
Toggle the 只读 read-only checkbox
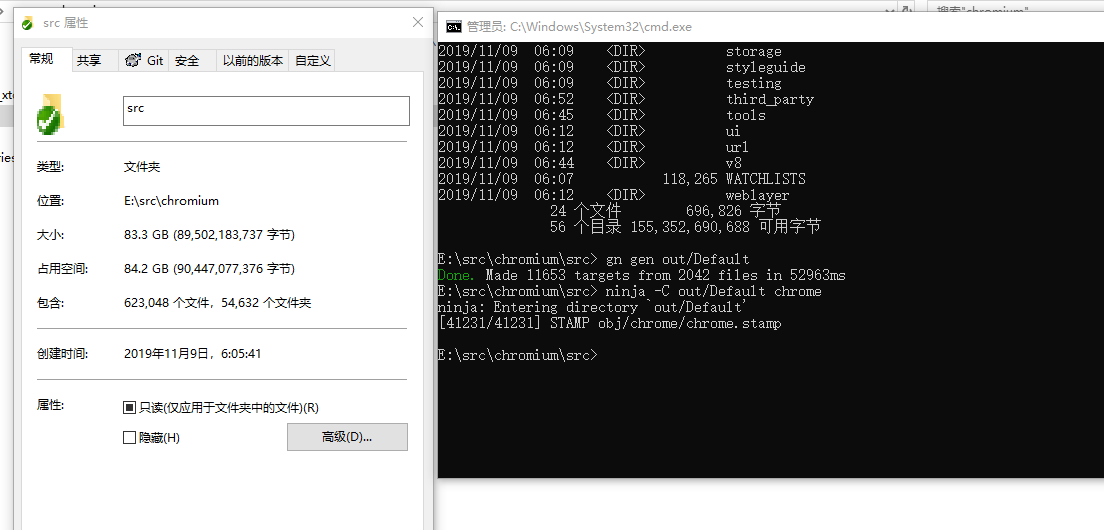pyautogui.click(x=129, y=408)
